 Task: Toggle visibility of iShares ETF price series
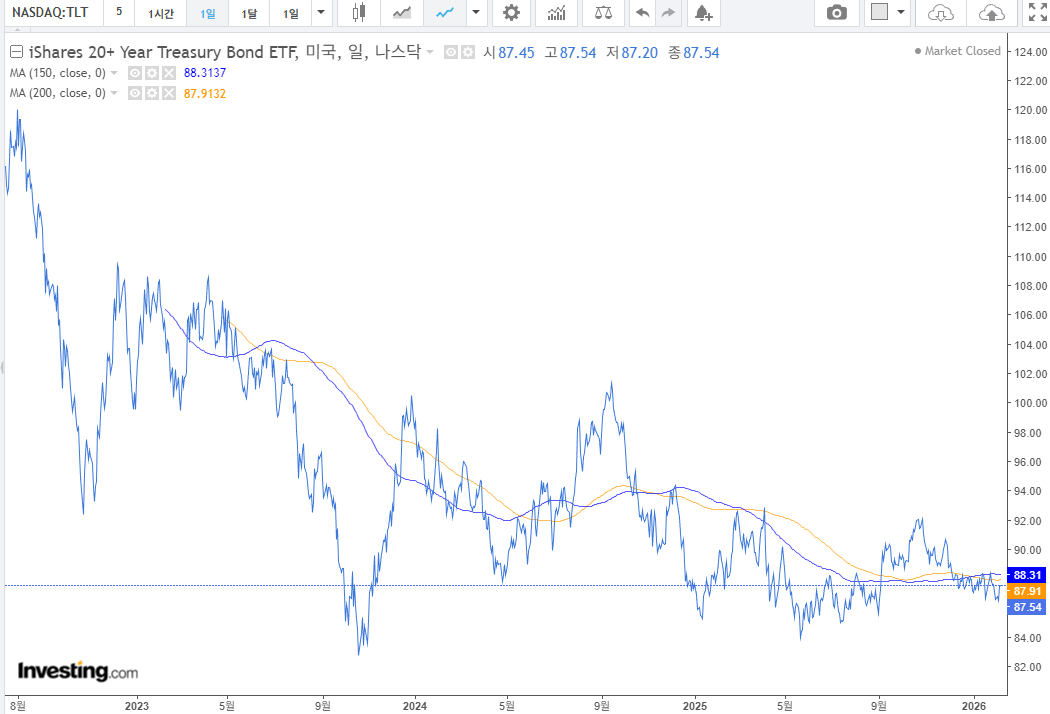click(x=451, y=52)
